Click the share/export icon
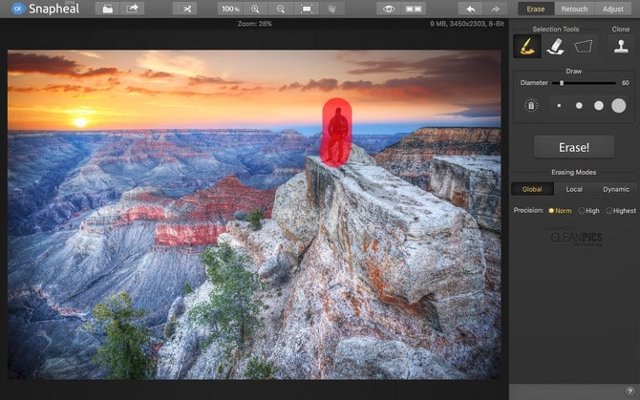 (x=133, y=8)
